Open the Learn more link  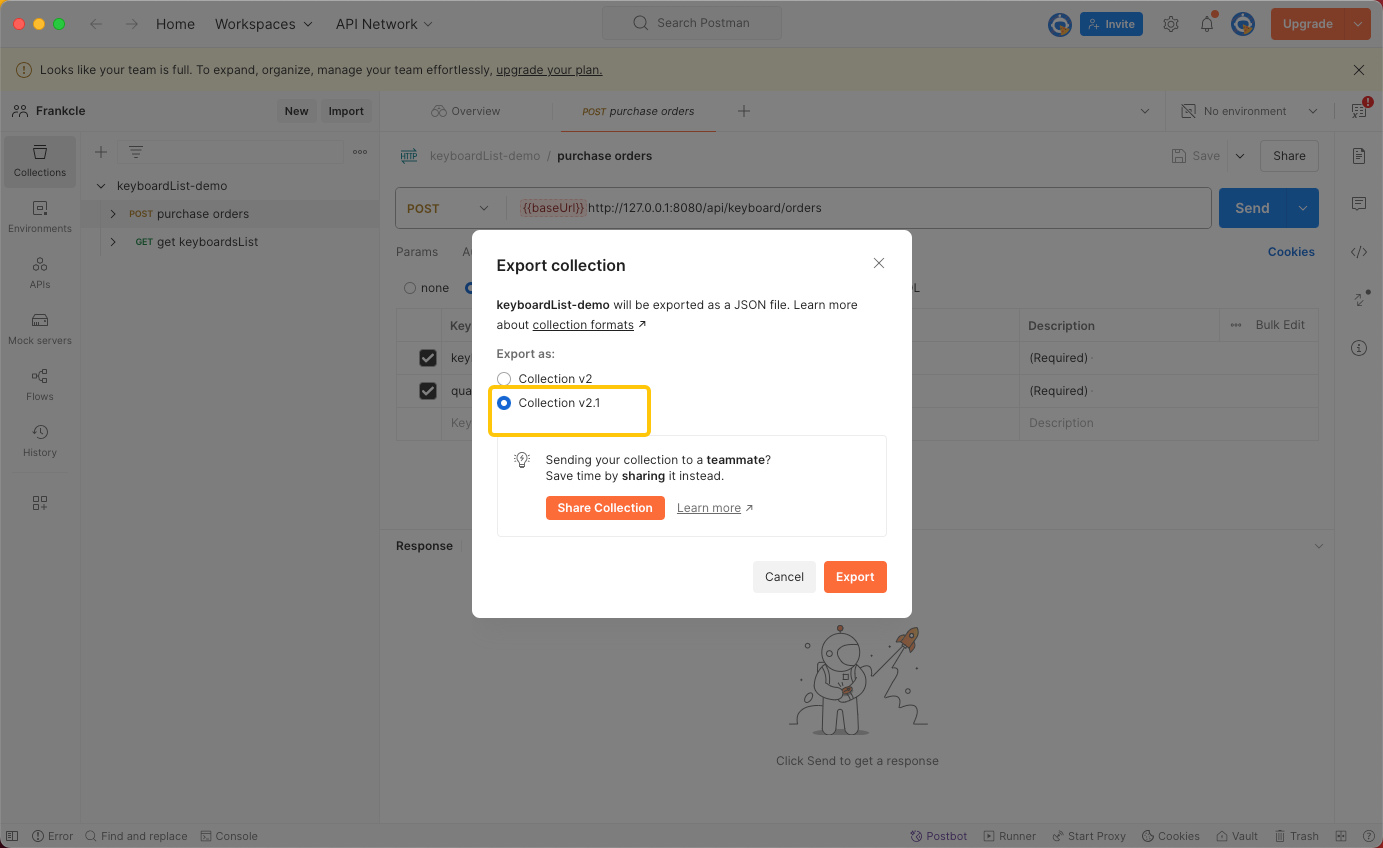click(x=709, y=508)
